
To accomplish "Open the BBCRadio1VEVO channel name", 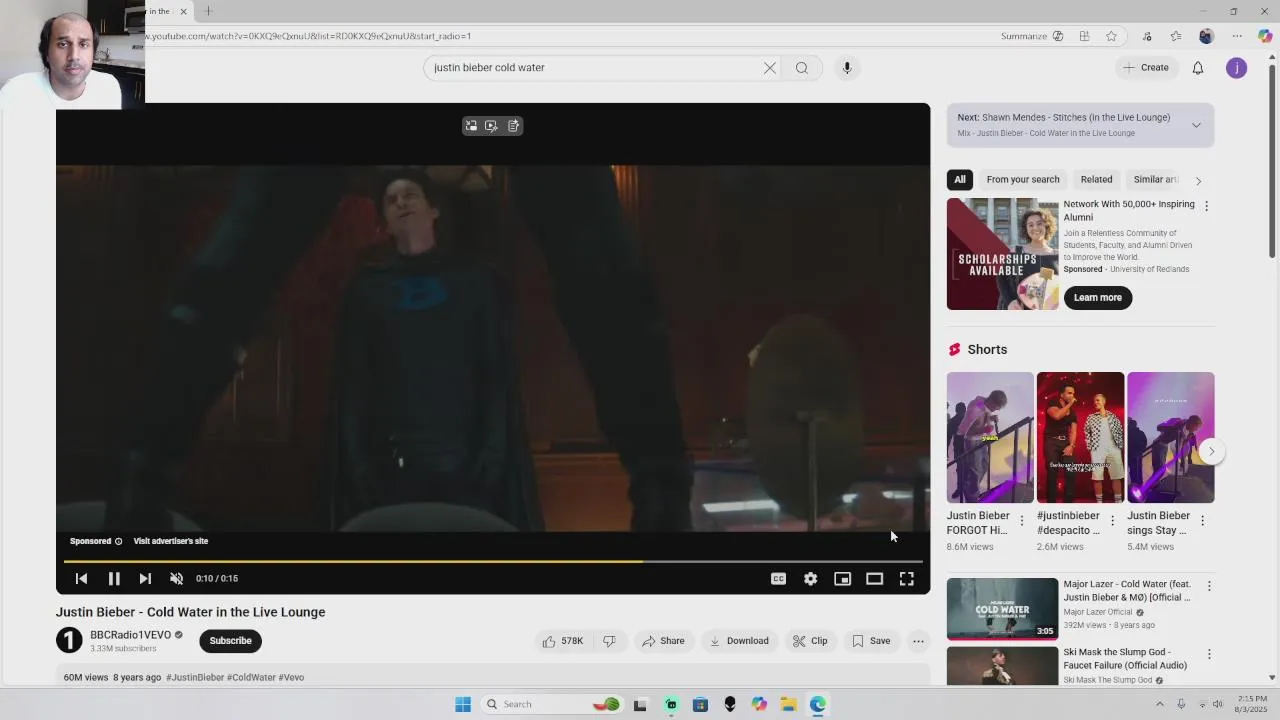I will click(130, 635).
